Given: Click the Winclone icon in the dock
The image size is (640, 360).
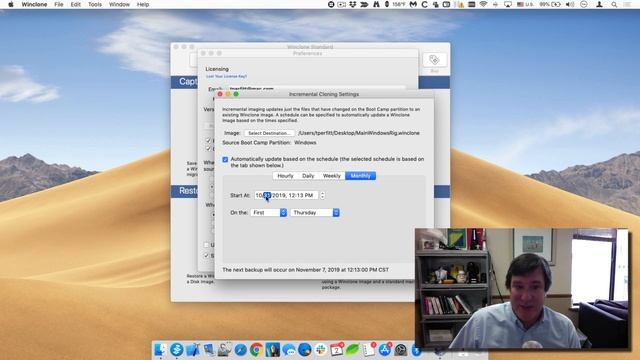Looking at the screenshot, I should [176, 350].
